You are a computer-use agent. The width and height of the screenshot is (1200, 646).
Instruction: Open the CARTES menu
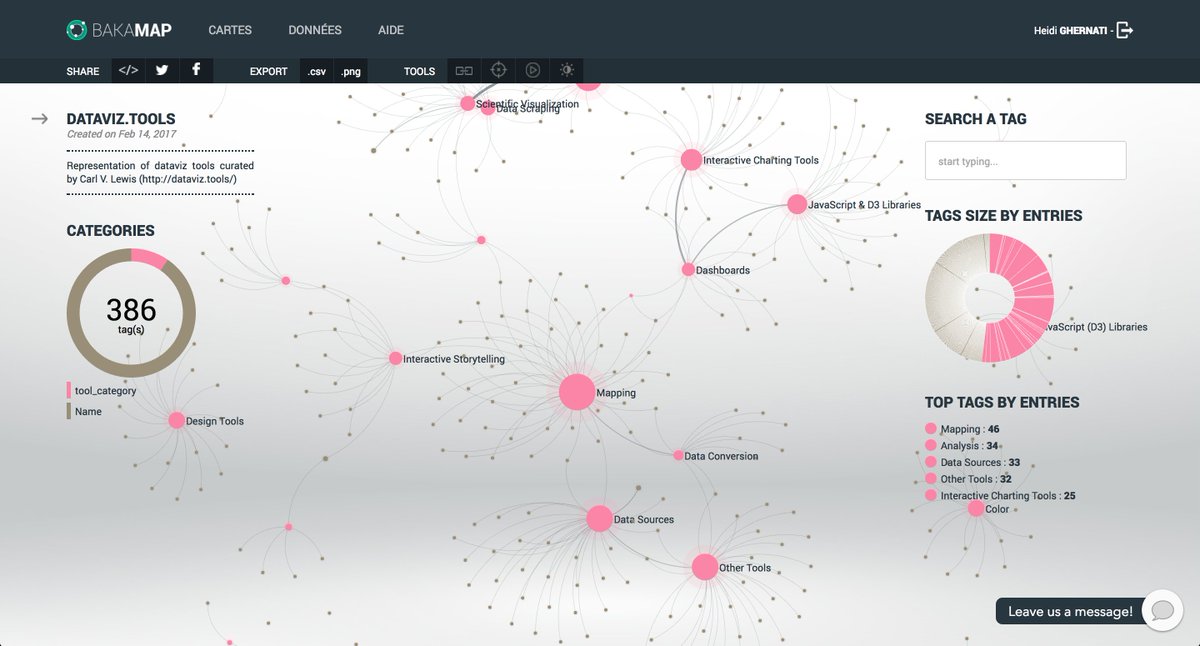(230, 31)
